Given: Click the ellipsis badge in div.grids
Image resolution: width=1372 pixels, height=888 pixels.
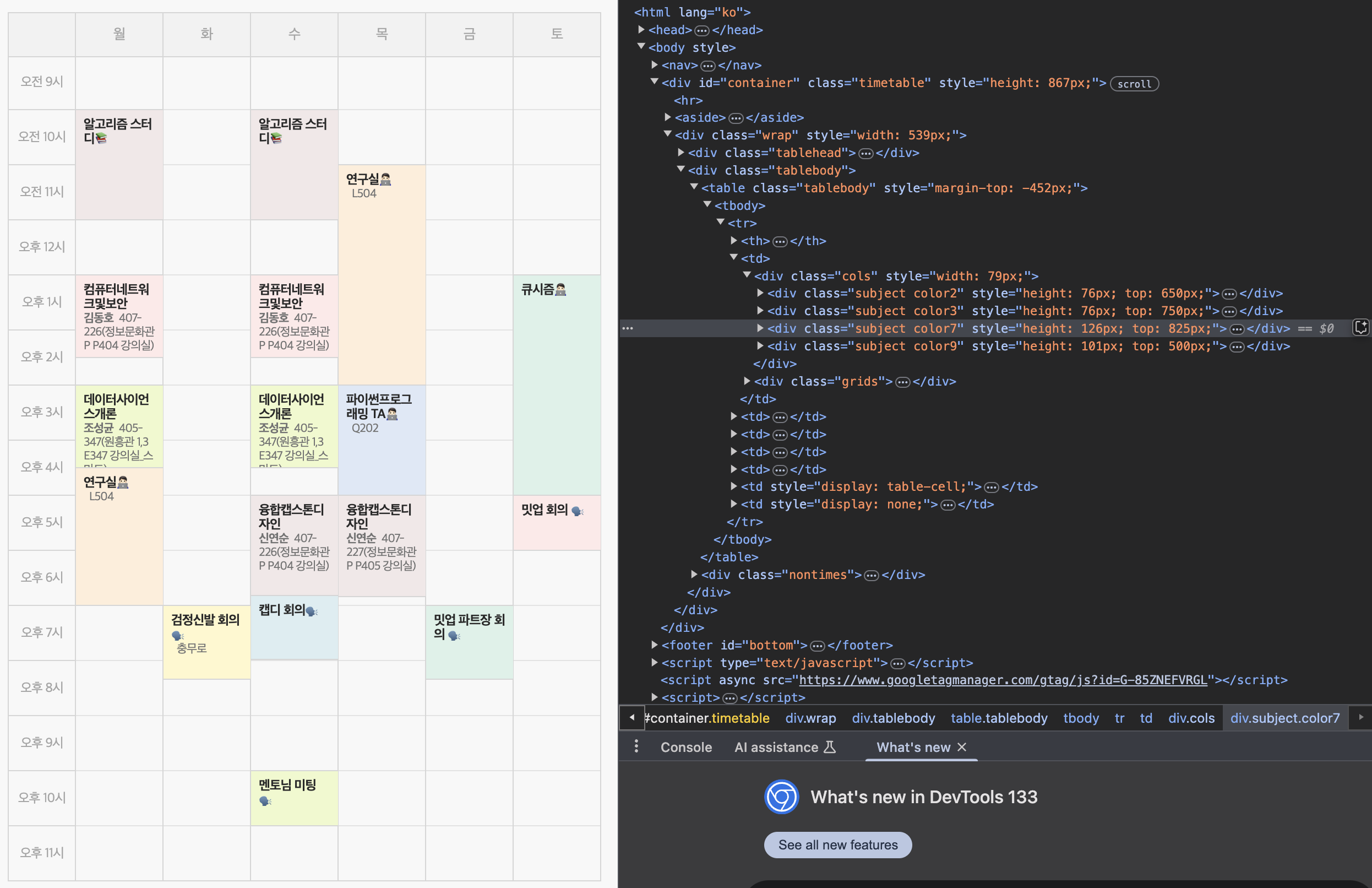Looking at the screenshot, I should coord(903,382).
